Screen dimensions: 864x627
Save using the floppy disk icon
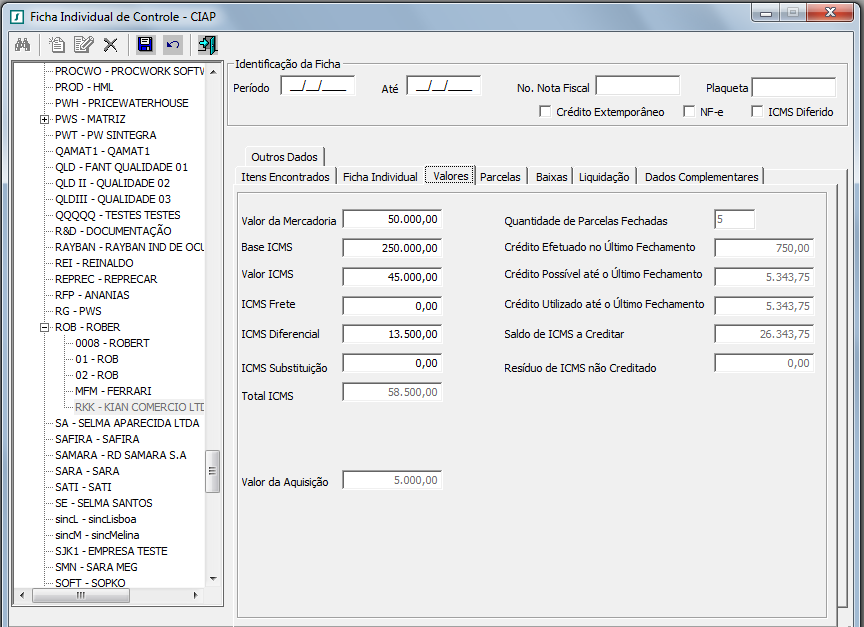point(145,45)
